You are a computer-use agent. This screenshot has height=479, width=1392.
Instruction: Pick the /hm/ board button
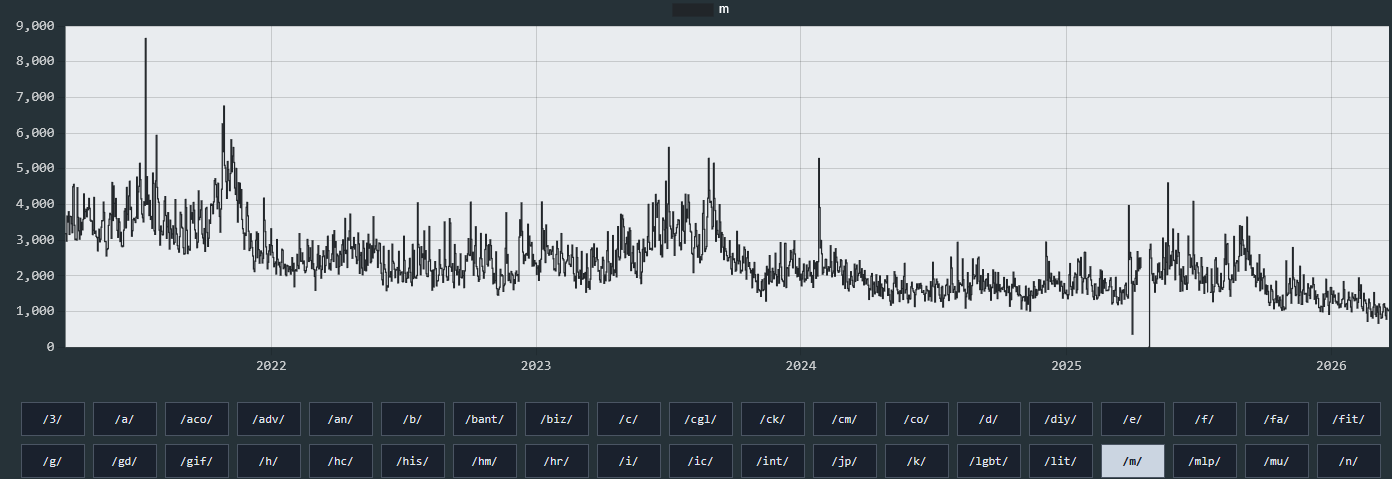pyautogui.click(x=485, y=461)
